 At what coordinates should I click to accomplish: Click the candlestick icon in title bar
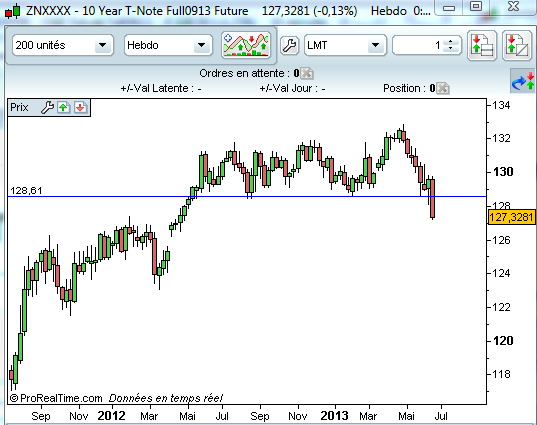[13, 11]
